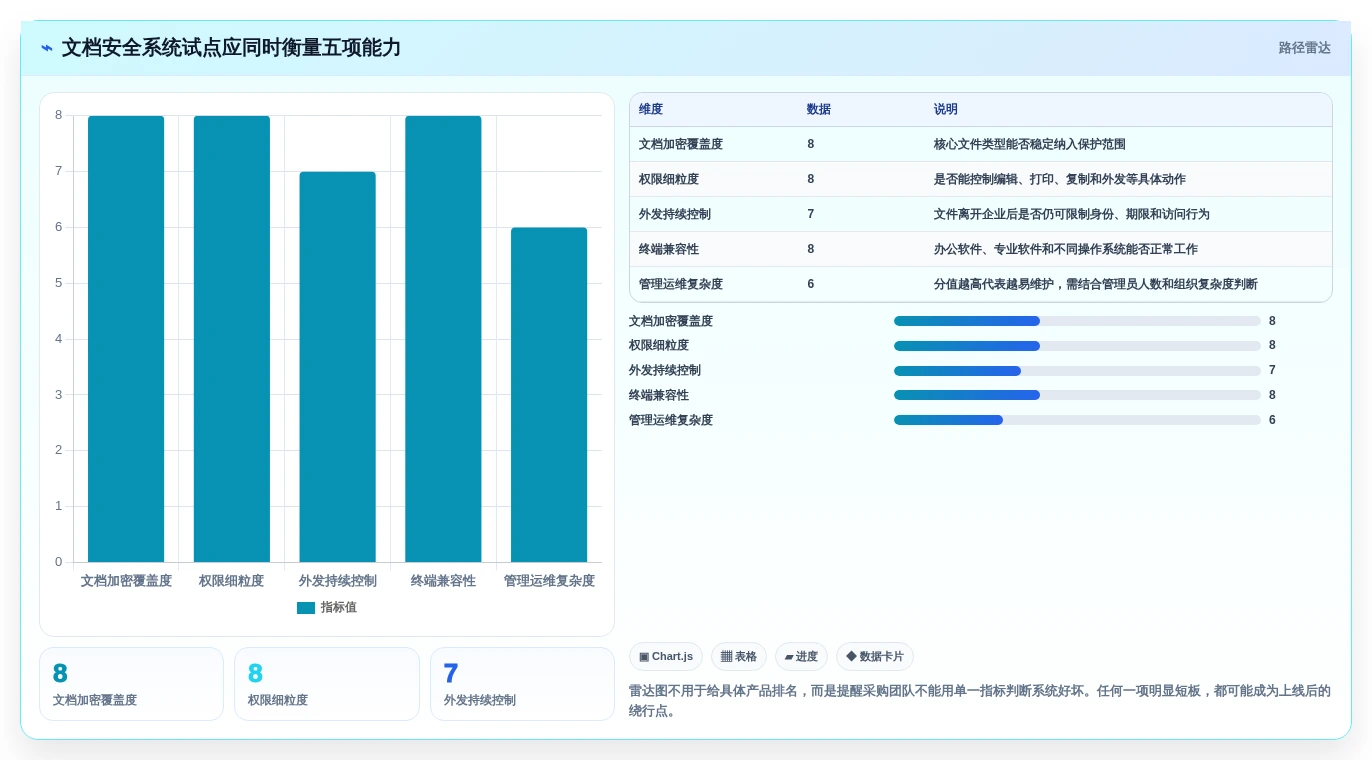Viewport: 1372px width, 760px height.
Task: Click x-axis label 终端兼容性
Action: pos(443,581)
